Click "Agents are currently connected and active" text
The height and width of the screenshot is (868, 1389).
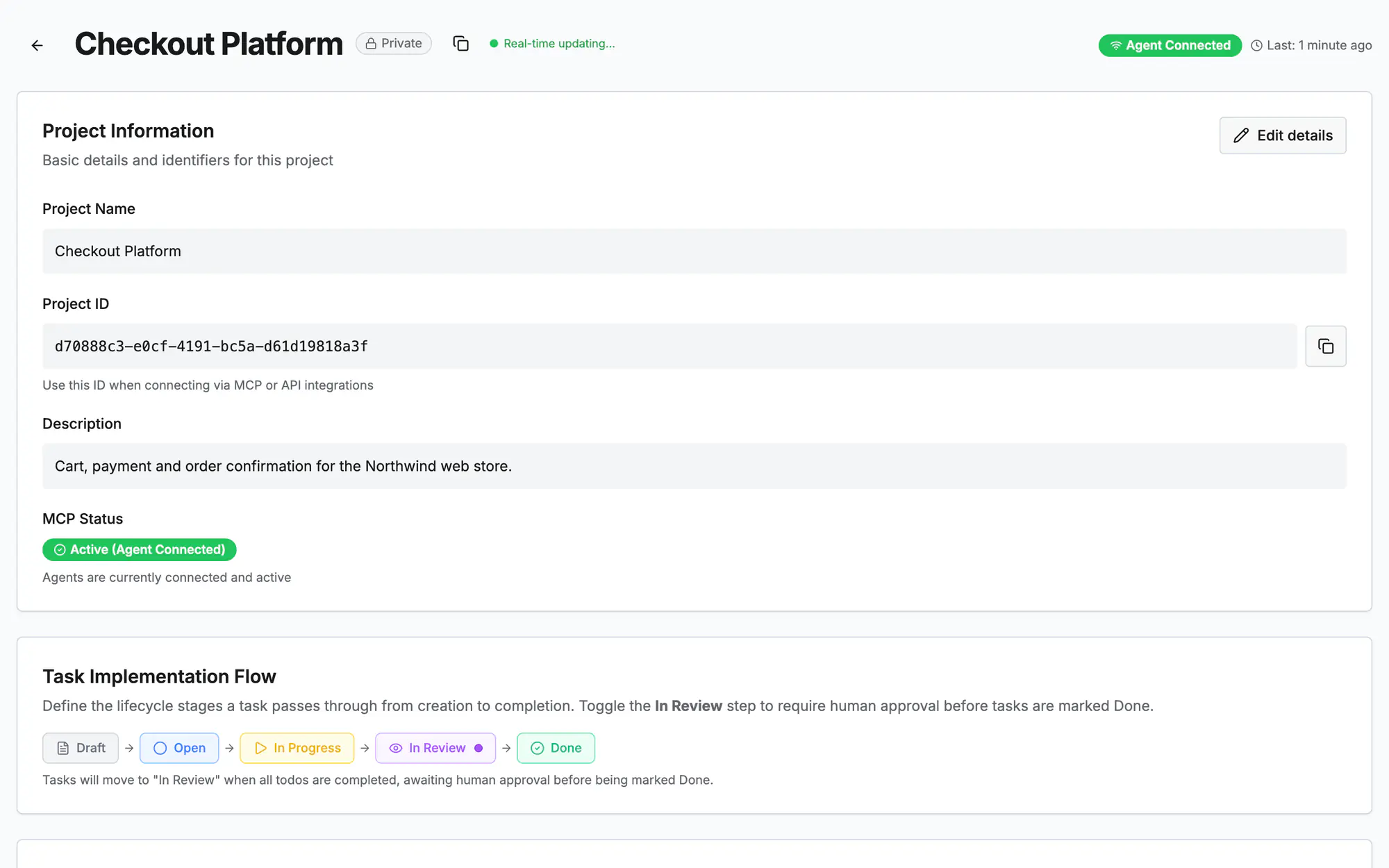[167, 578]
